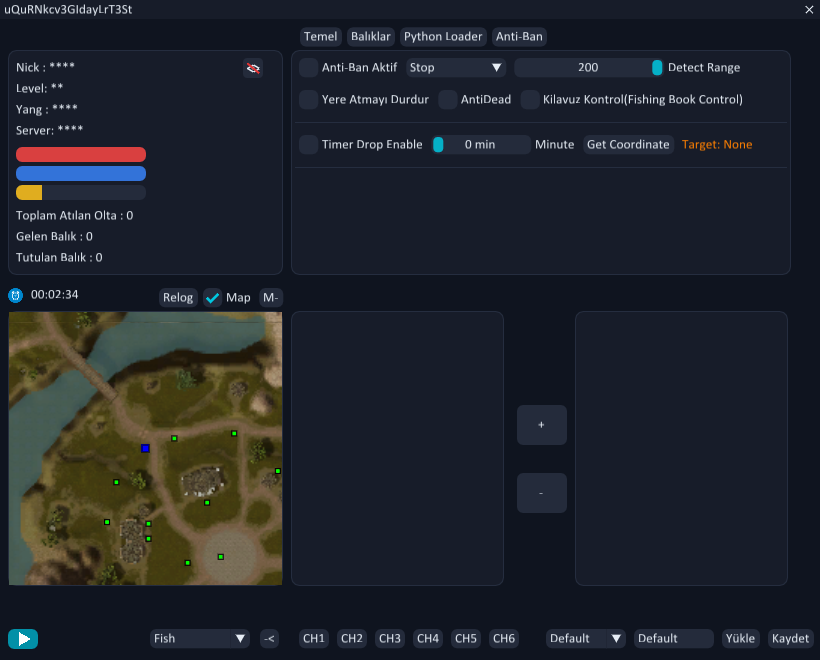Click the plus add button
Image resolution: width=820 pixels, height=660 pixels.
coord(542,425)
